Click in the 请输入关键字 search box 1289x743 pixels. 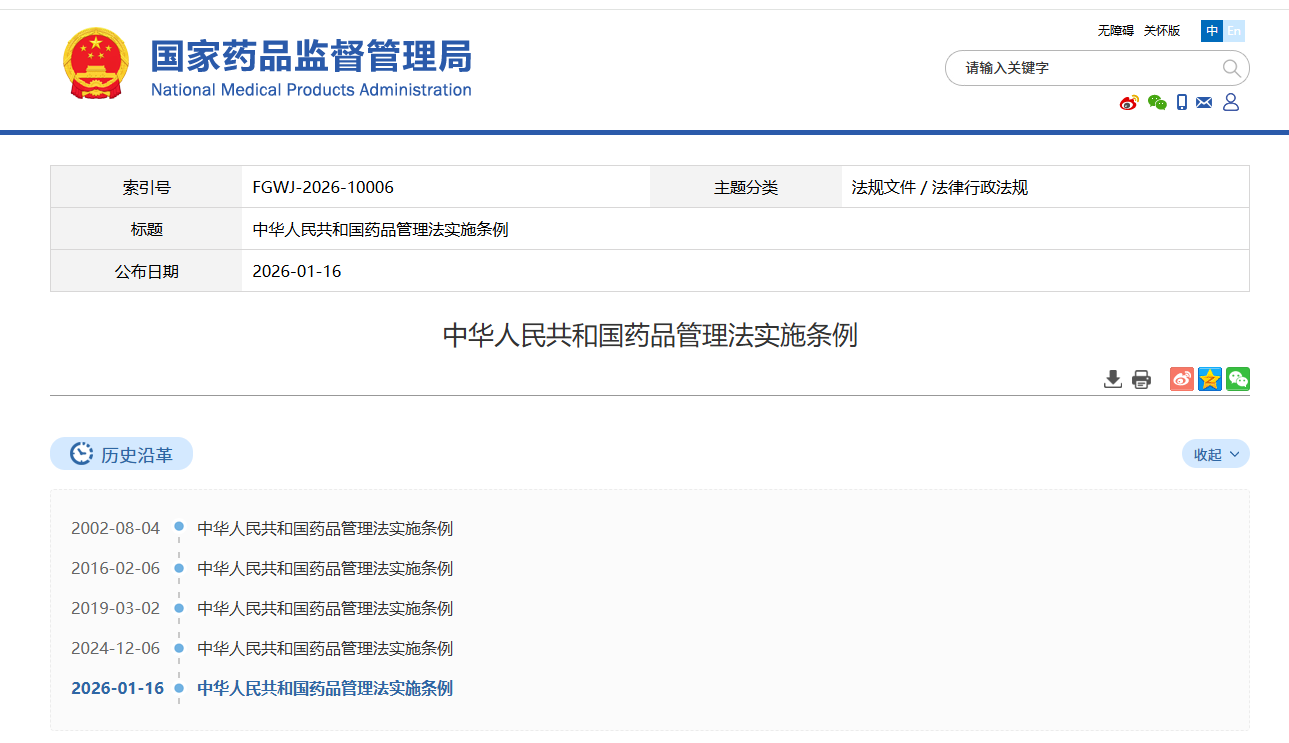coord(1080,68)
